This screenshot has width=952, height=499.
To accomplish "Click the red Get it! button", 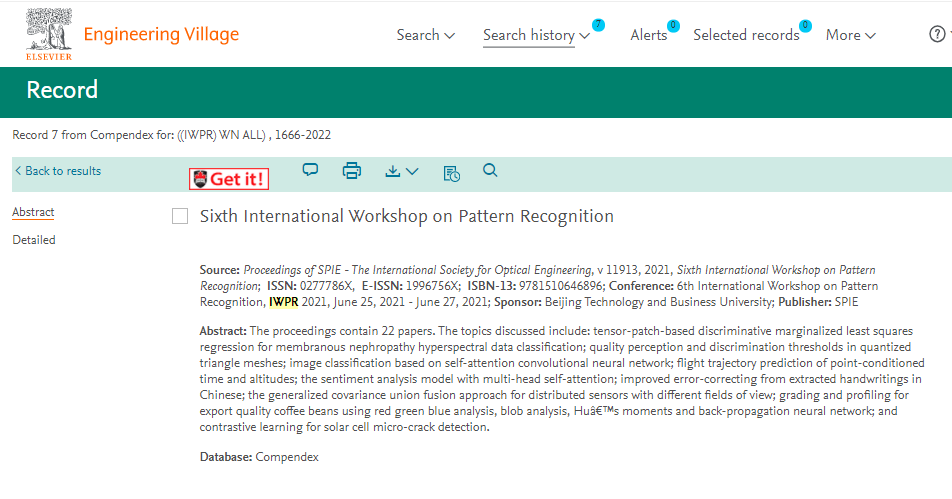I will [x=229, y=179].
